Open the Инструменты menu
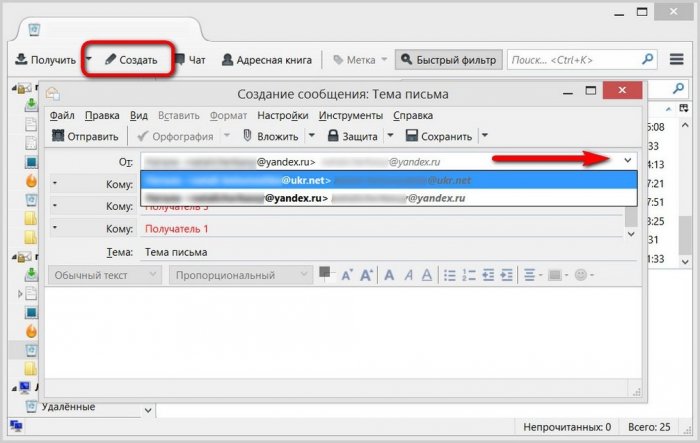 (351, 115)
